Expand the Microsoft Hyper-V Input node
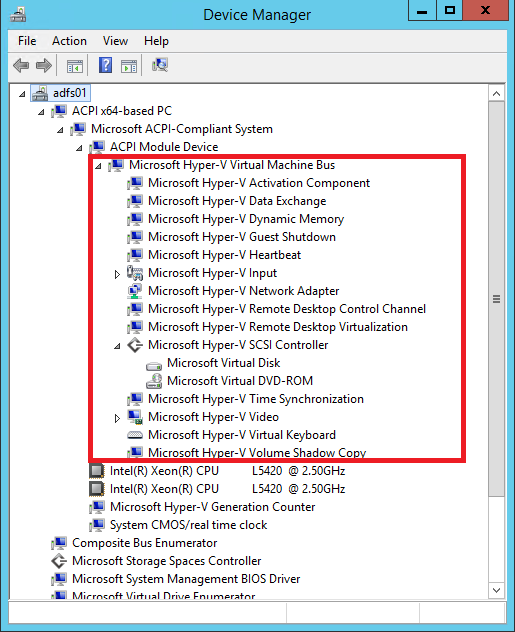 click(x=117, y=274)
